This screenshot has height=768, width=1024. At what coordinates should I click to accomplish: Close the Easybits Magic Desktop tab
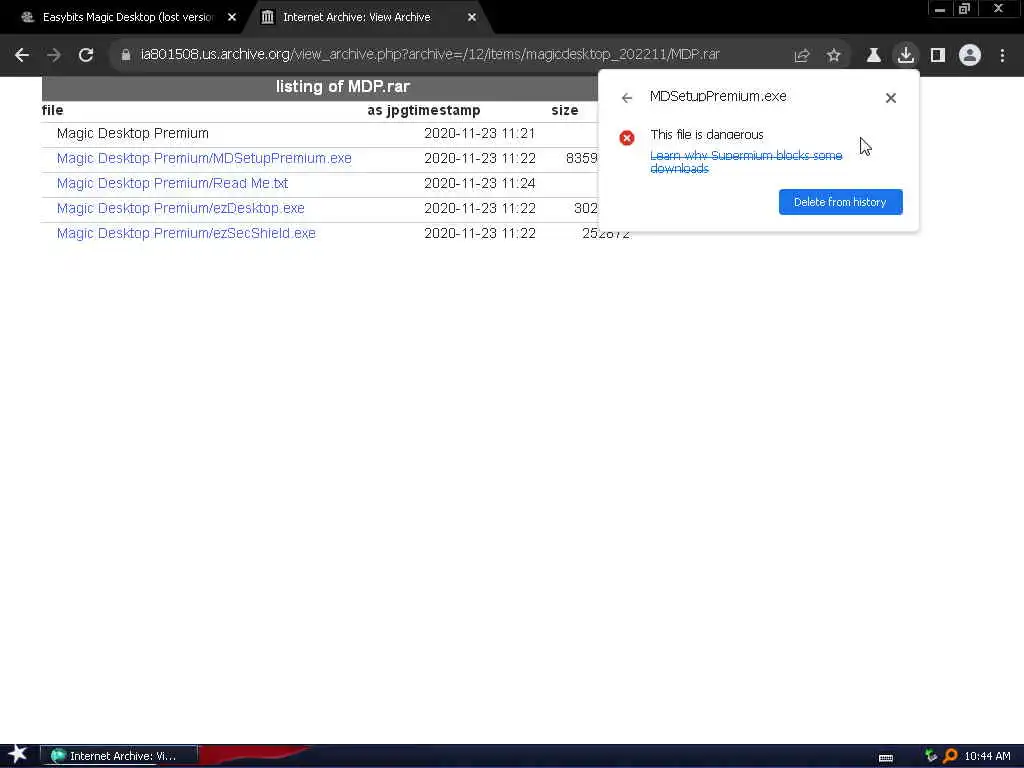click(x=232, y=18)
